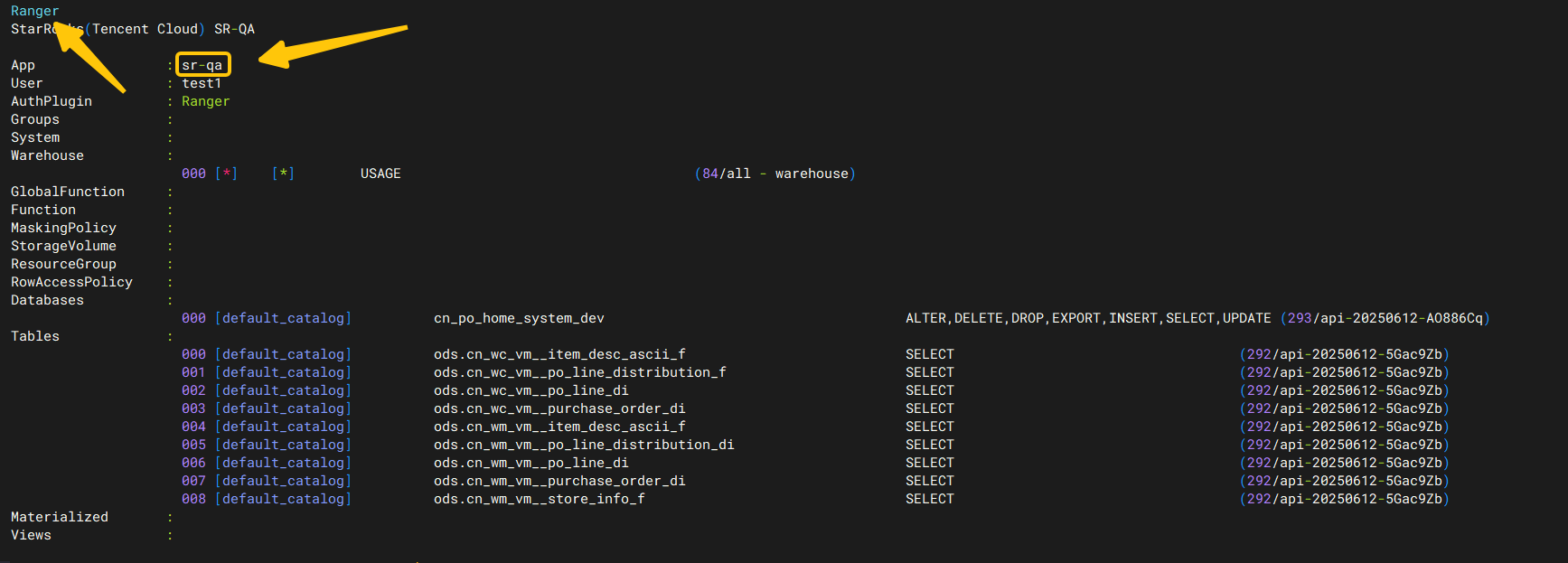Select table ods.cn_wm_vm__po_line_distribution_di
Image resolution: width=1568 pixels, height=563 pixels.
point(584,445)
